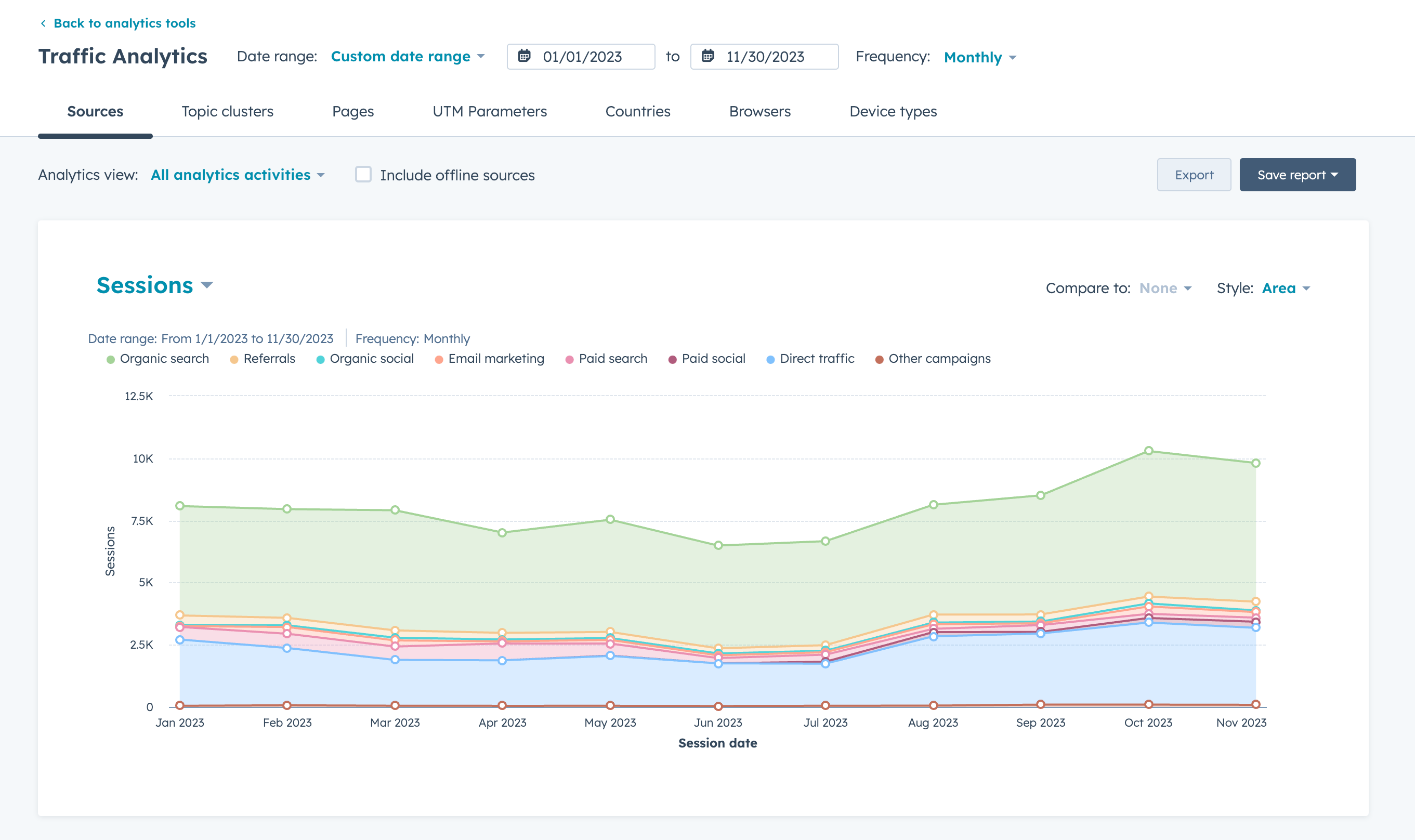Click the Direct traffic blue legend dot
This screenshot has height=840, width=1415.
[x=770, y=359]
